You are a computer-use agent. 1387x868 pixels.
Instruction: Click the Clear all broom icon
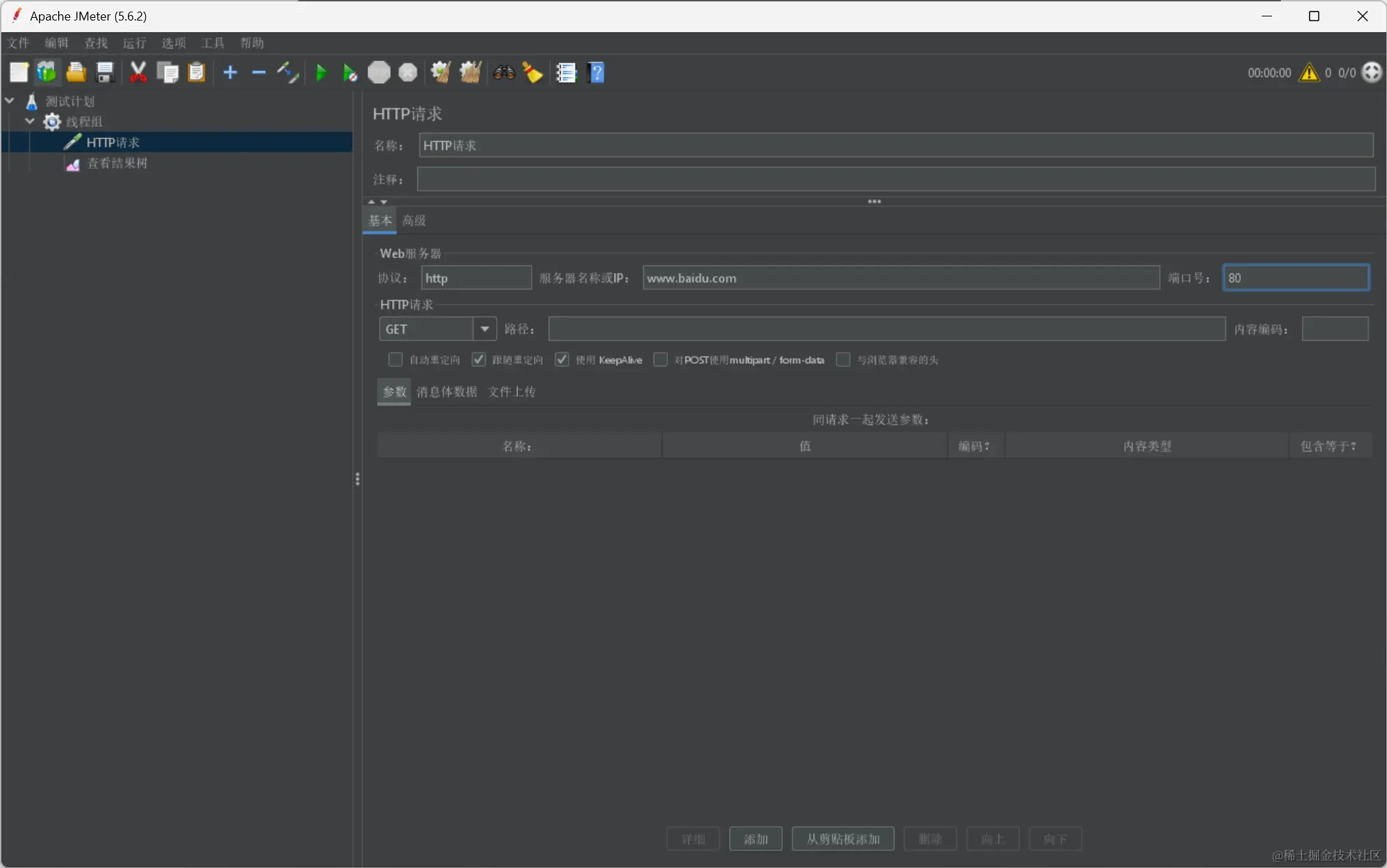470,73
